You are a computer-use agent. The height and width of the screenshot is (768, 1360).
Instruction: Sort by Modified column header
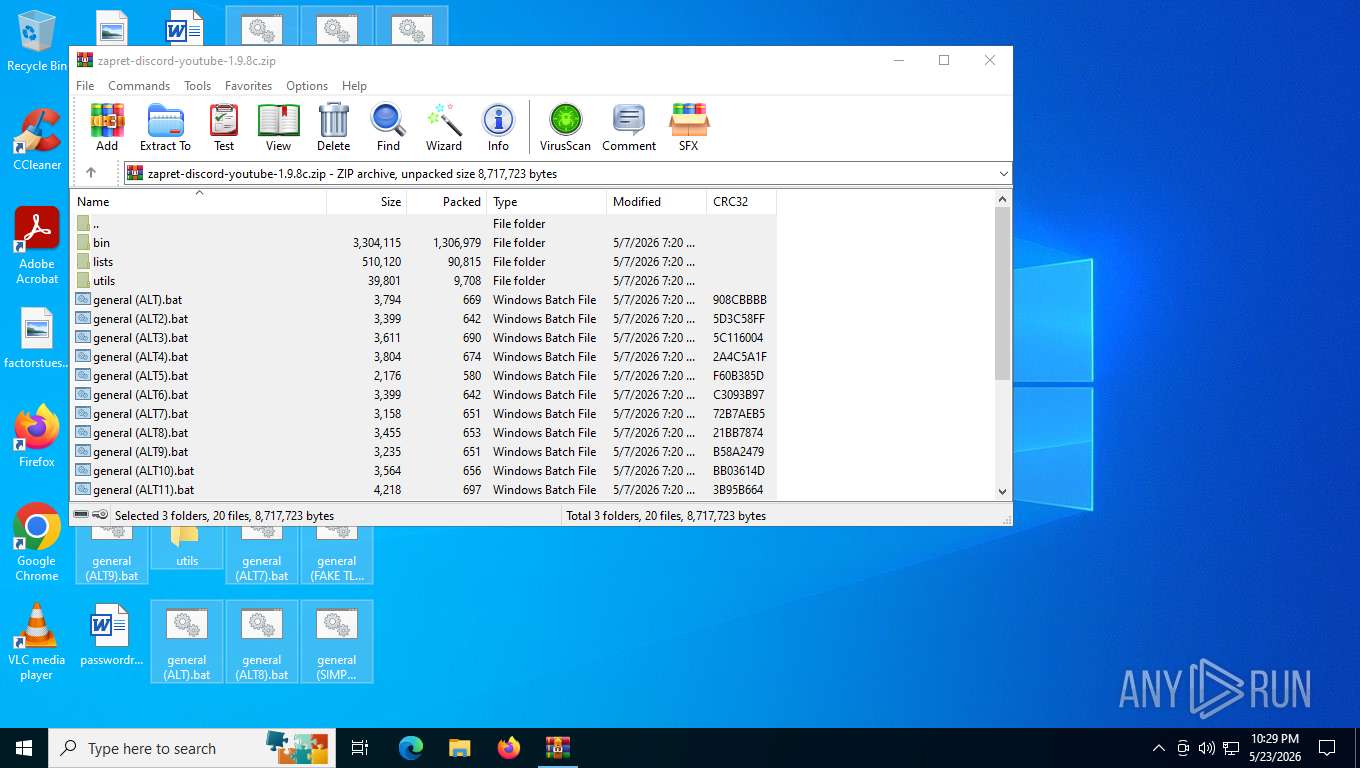pyautogui.click(x=657, y=201)
